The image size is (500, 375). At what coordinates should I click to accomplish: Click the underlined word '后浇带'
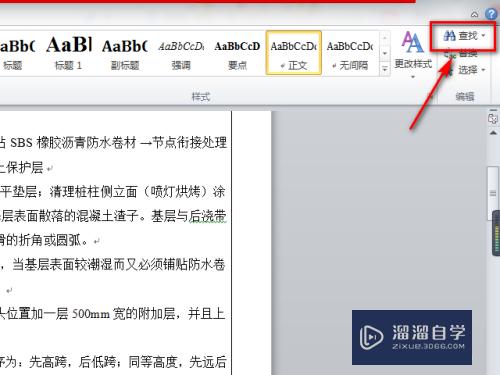pos(207,216)
